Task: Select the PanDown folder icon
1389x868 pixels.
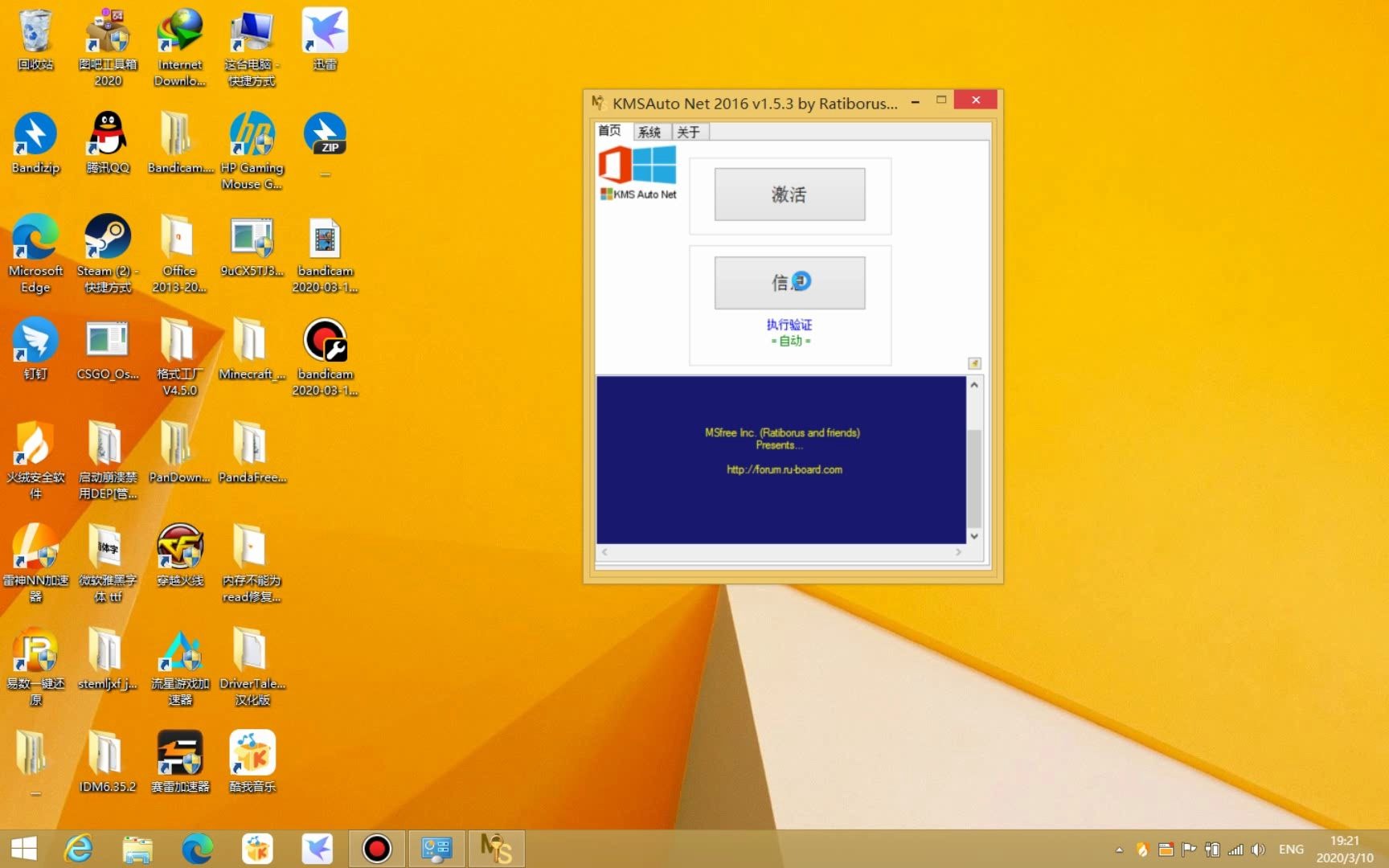Action: coord(180,452)
